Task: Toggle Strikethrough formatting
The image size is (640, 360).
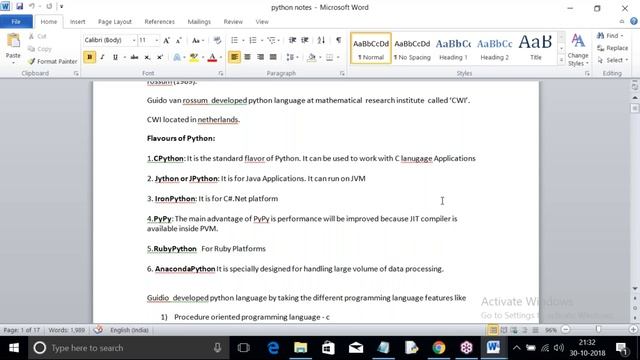Action: (134, 57)
